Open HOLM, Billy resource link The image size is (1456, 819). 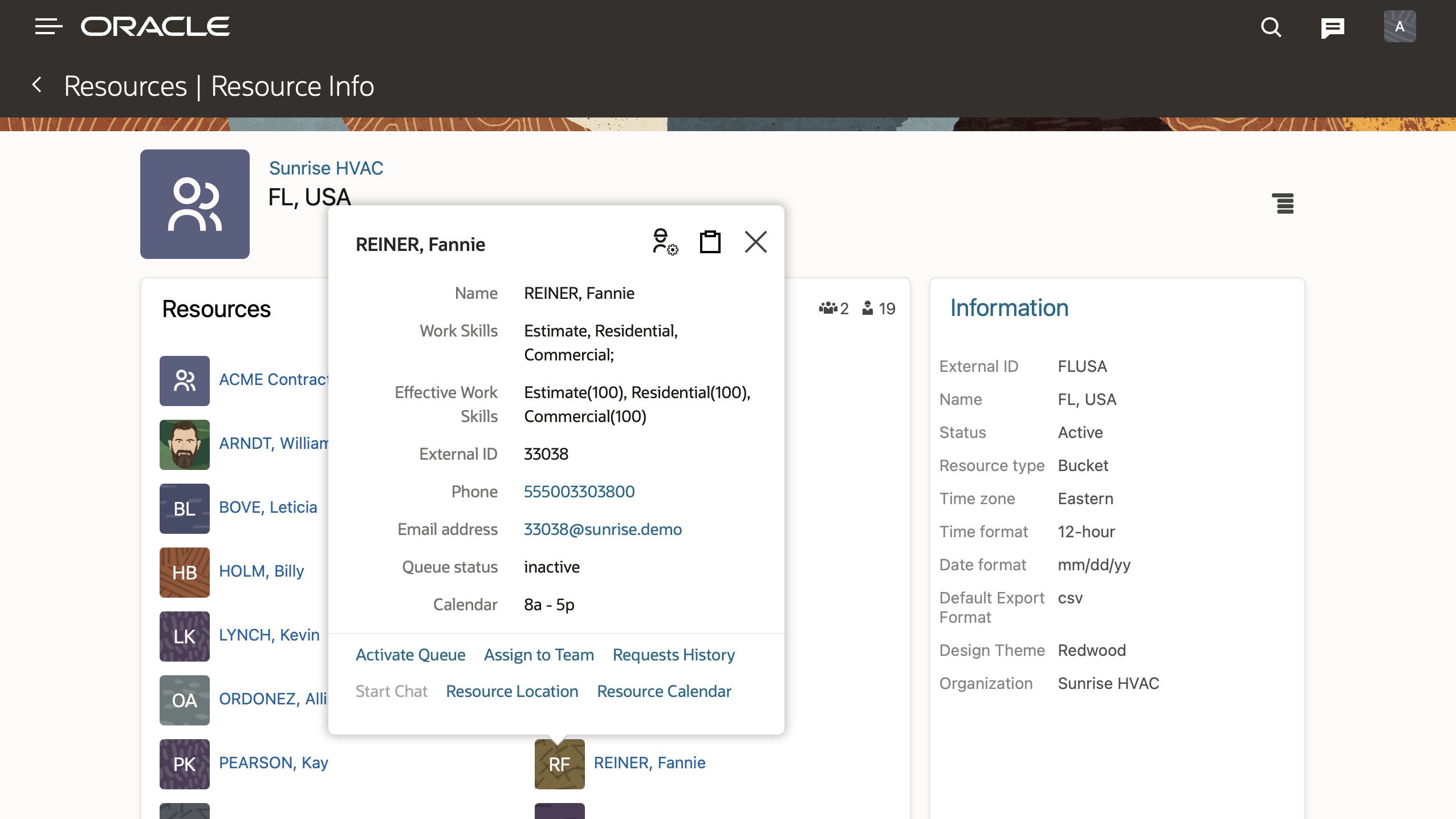click(261, 571)
